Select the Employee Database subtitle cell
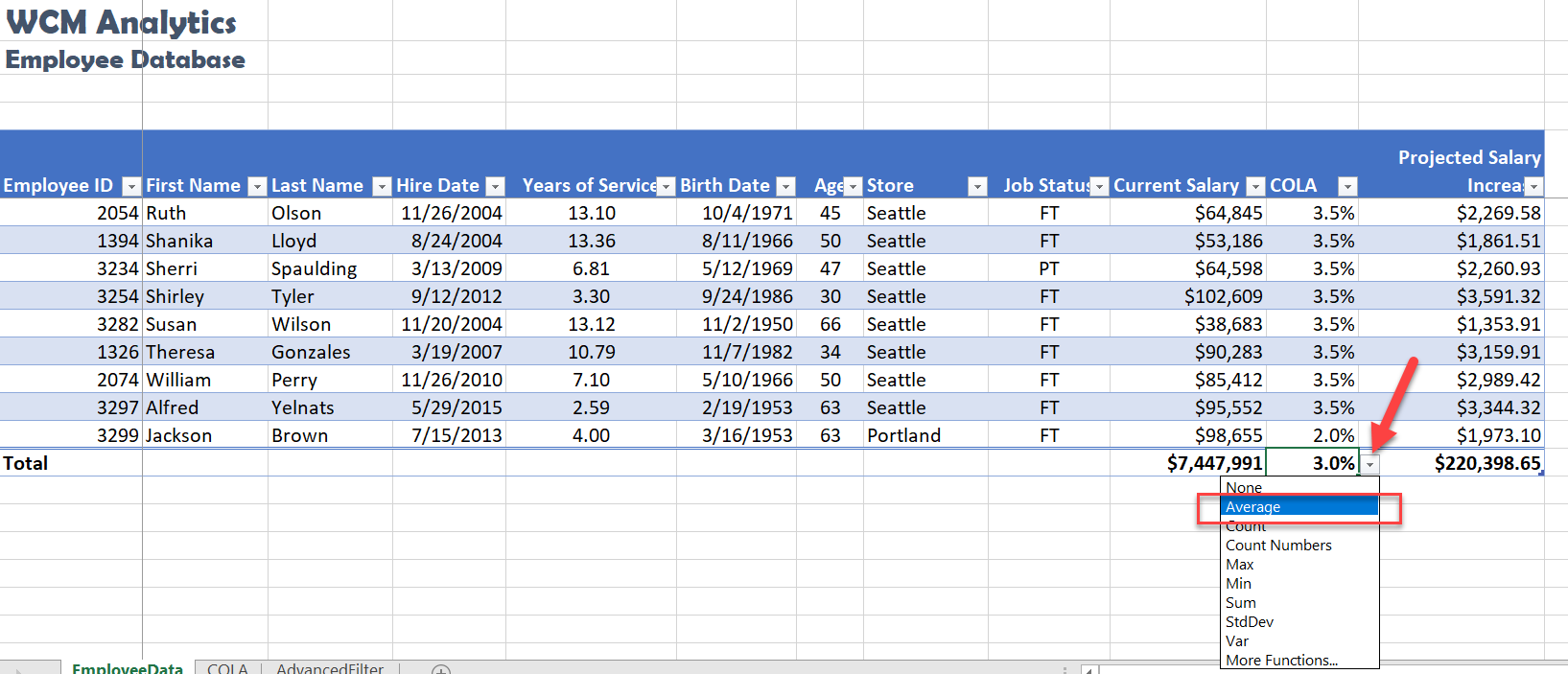 [126, 59]
